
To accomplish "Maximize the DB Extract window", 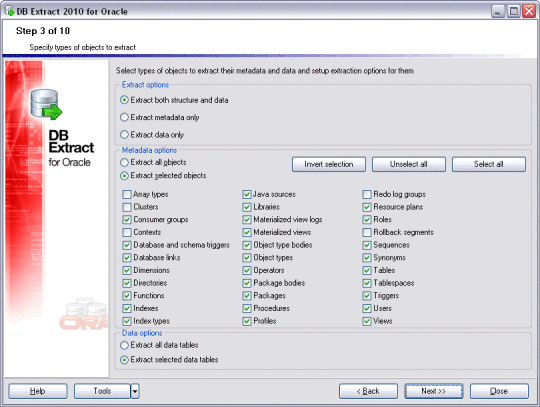I will click(513, 11).
